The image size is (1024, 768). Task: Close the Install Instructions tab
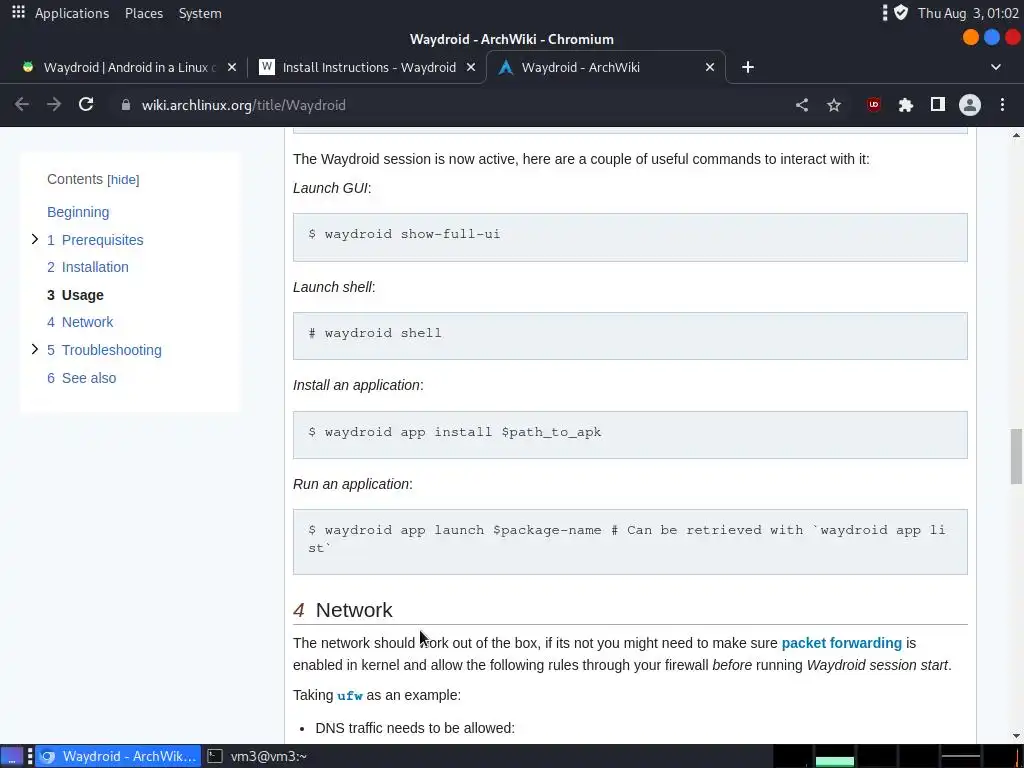[x=471, y=67]
